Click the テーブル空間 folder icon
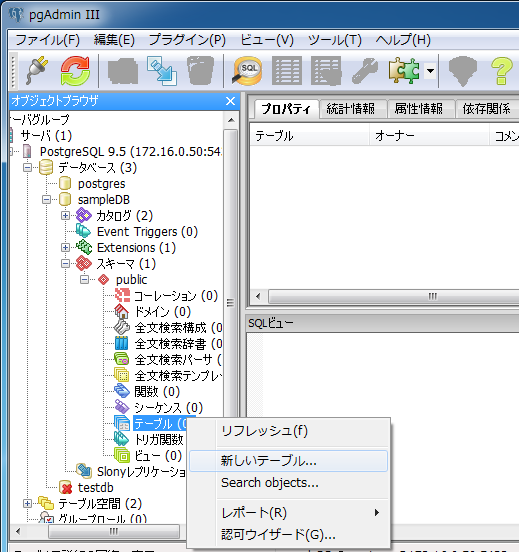This screenshot has width=519, height=552. click(46, 503)
